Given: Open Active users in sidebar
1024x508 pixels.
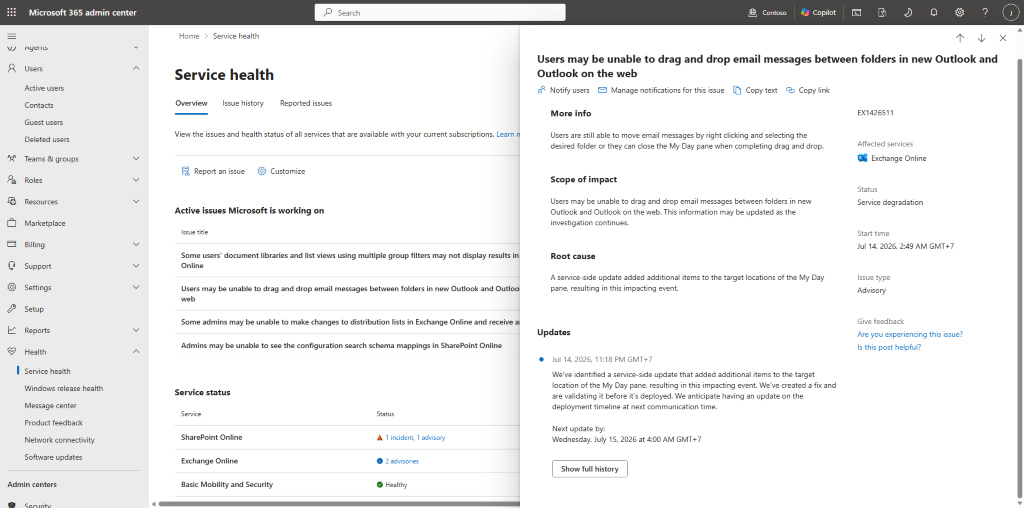Looking at the screenshot, I should [x=44, y=88].
